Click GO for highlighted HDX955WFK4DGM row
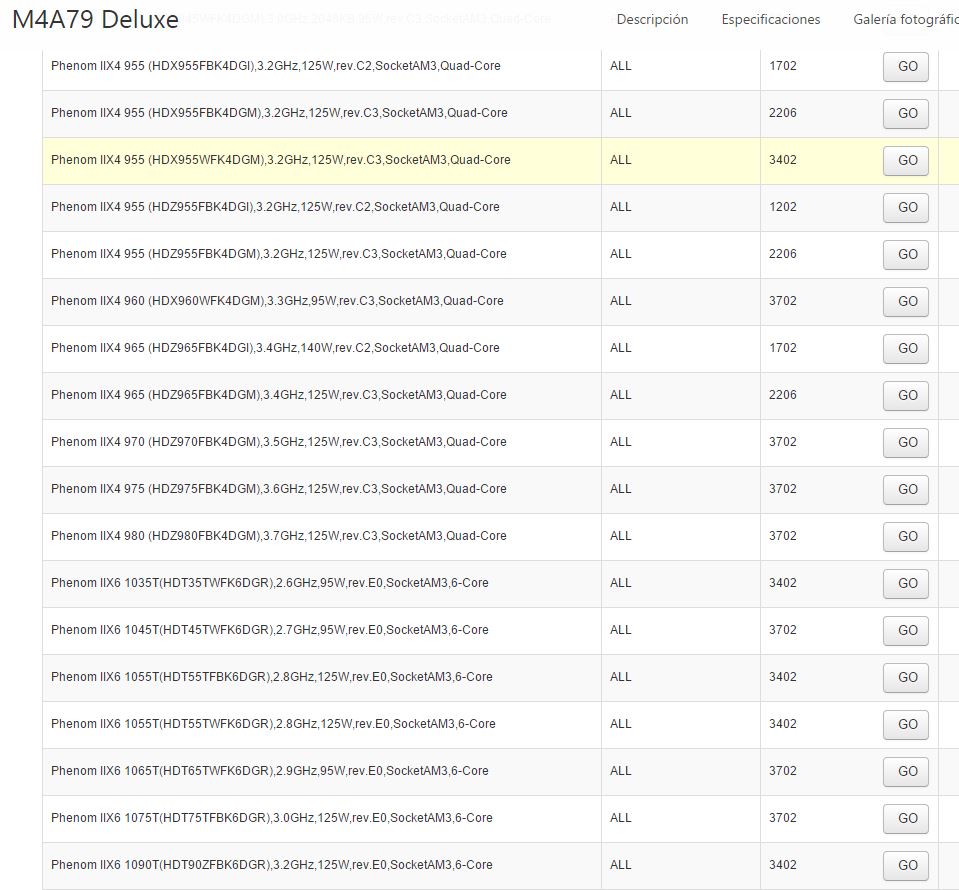Viewport: 959px width, 890px height. coord(906,161)
